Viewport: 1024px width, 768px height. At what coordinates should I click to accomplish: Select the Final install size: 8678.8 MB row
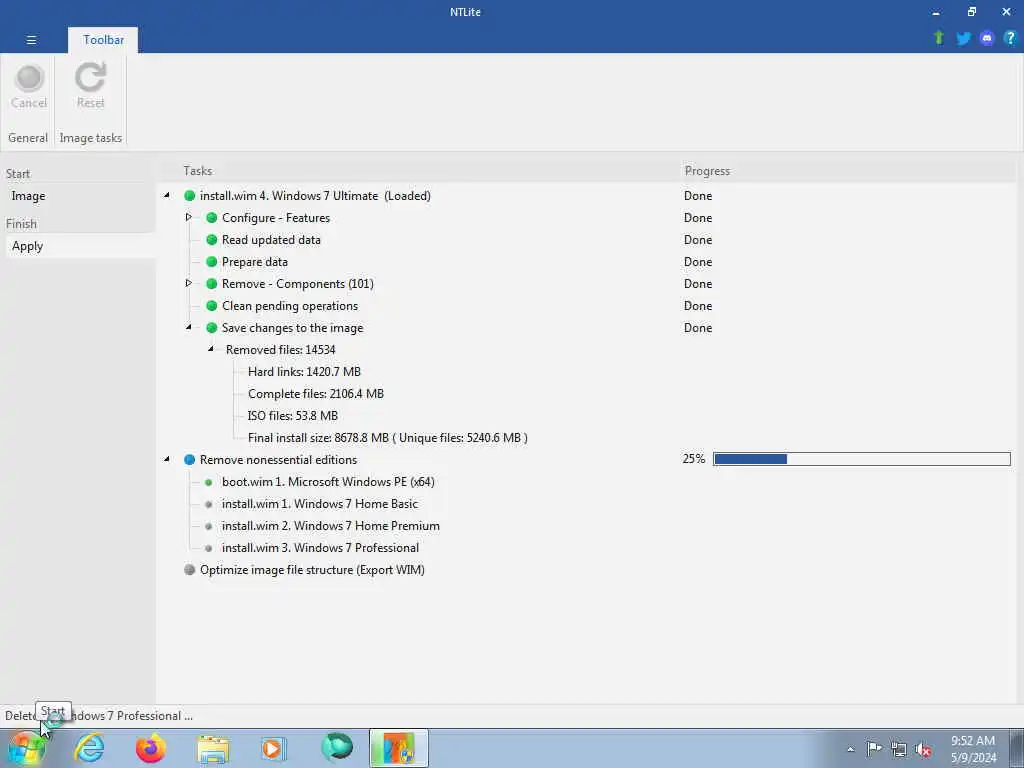[387, 438]
